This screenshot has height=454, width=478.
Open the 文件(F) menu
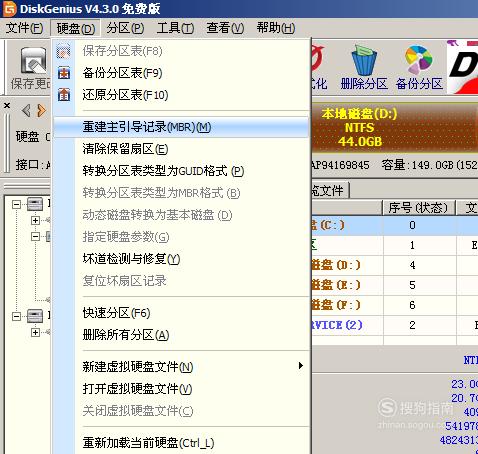[24, 28]
